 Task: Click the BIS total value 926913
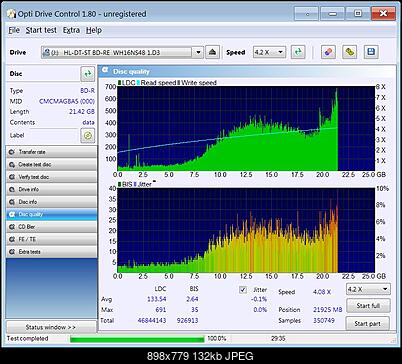tap(187, 320)
